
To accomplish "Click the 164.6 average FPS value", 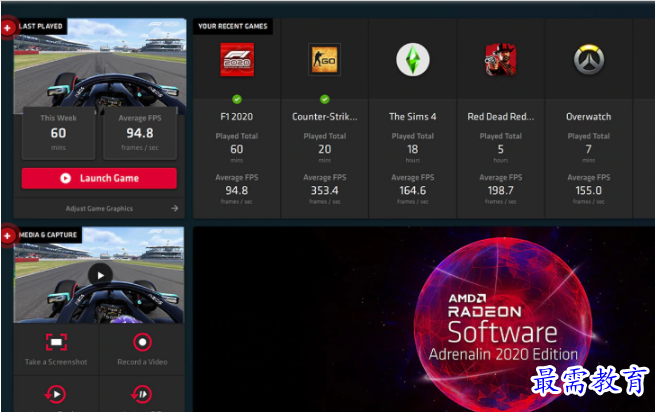I will click(413, 191).
